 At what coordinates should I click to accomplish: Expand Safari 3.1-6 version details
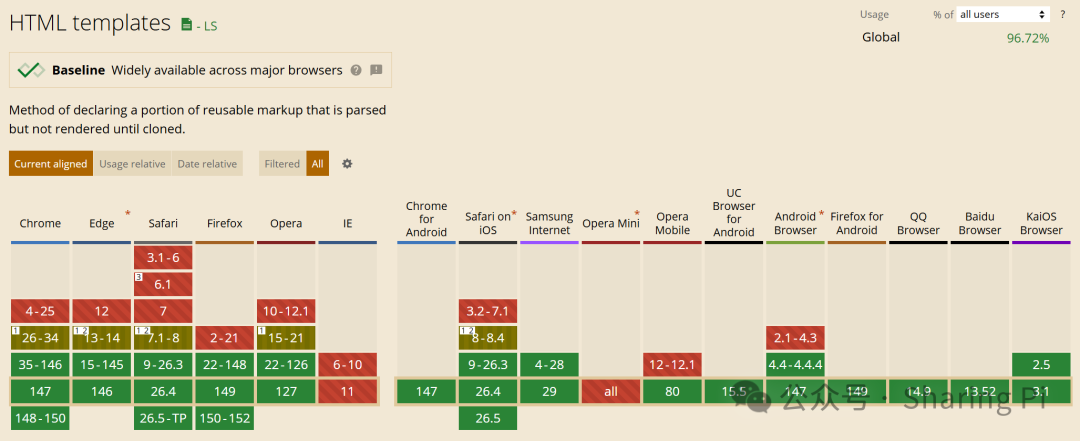(x=163, y=258)
